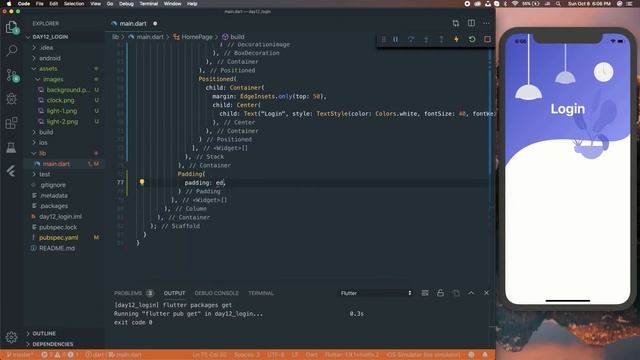Switch to the OUTPUT panel tab

(174, 293)
